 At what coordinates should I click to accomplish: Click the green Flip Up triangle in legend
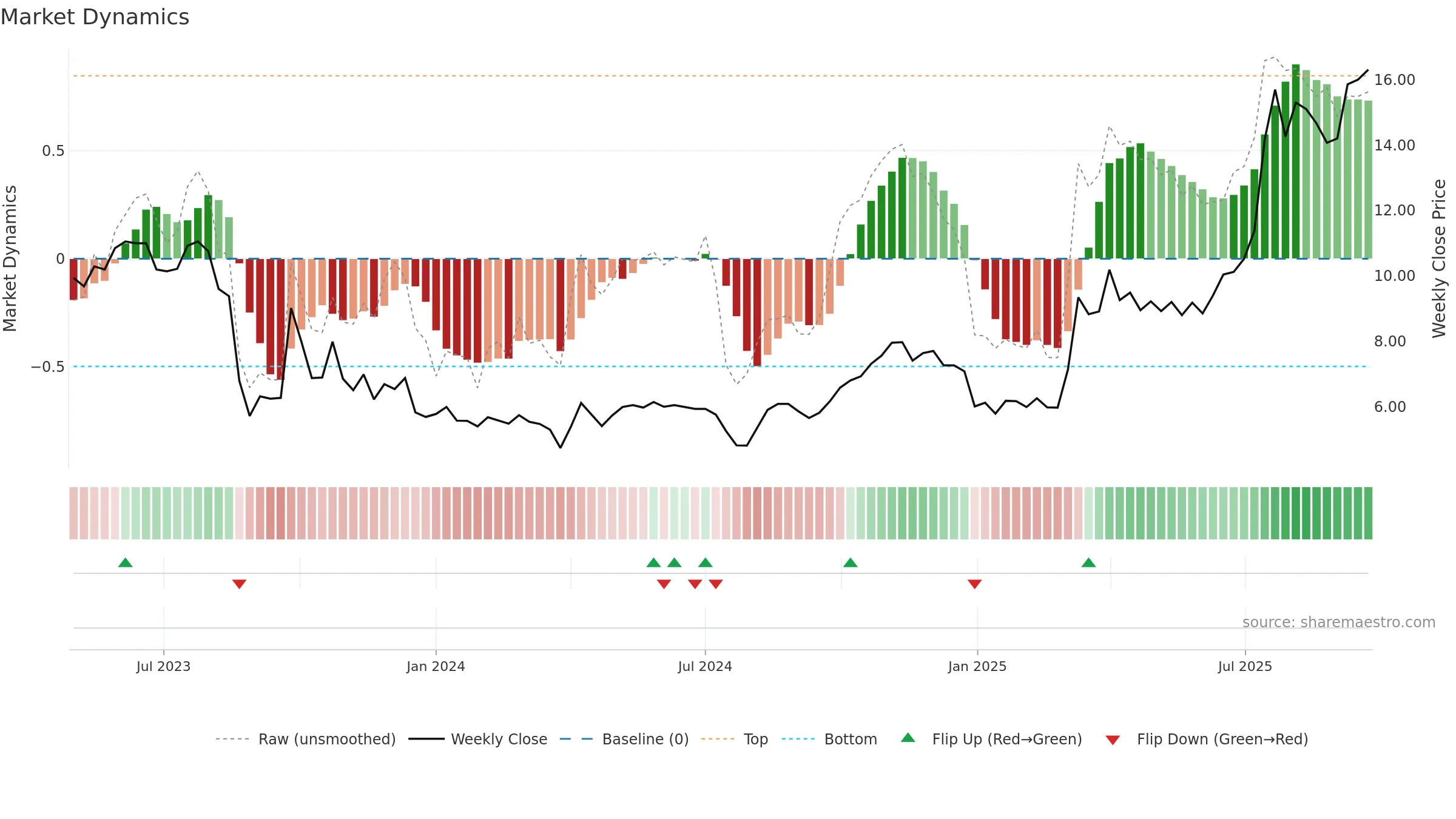[908, 738]
